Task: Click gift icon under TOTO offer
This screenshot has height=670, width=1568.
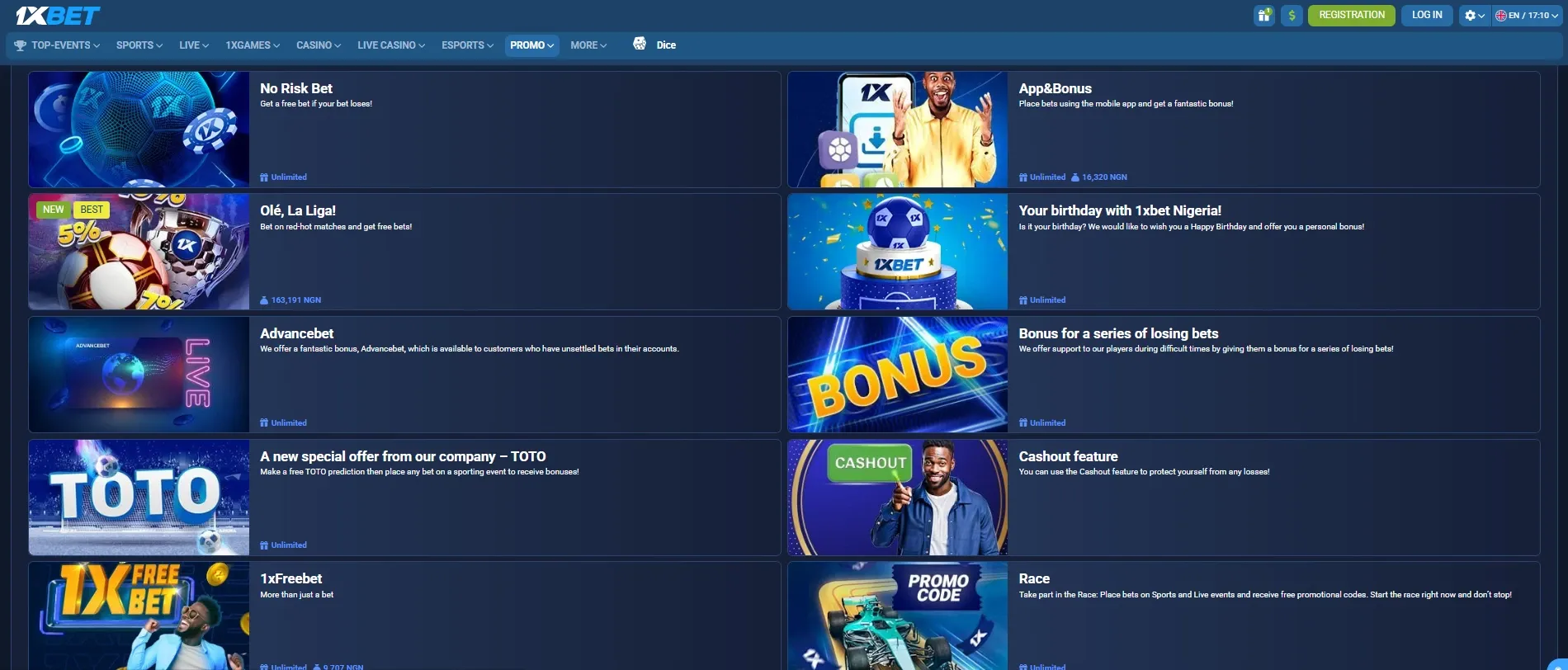Action: click(x=264, y=545)
